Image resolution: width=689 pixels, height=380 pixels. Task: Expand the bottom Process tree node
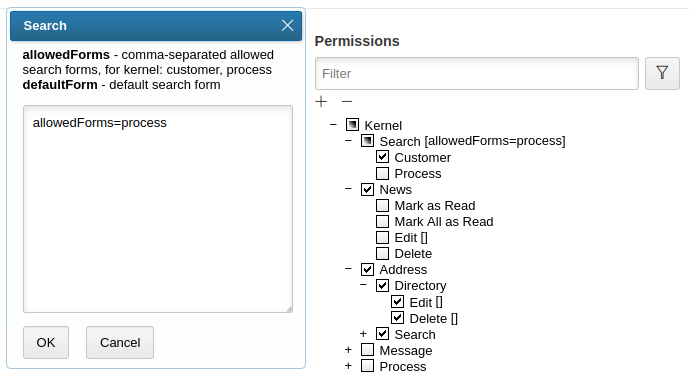(x=348, y=366)
